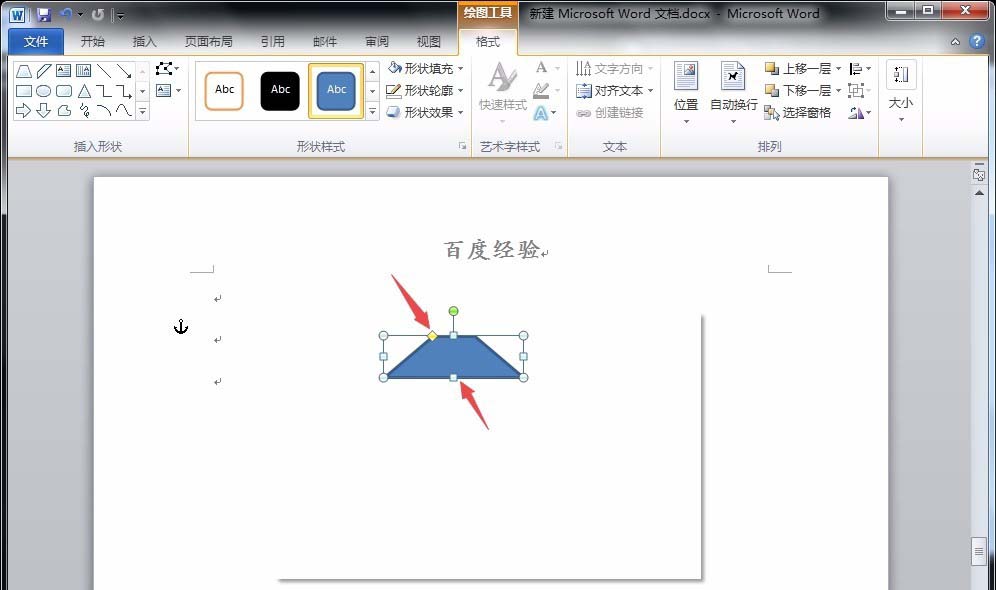
Task: Select the oval shape in the gallery
Action: [x=44, y=91]
